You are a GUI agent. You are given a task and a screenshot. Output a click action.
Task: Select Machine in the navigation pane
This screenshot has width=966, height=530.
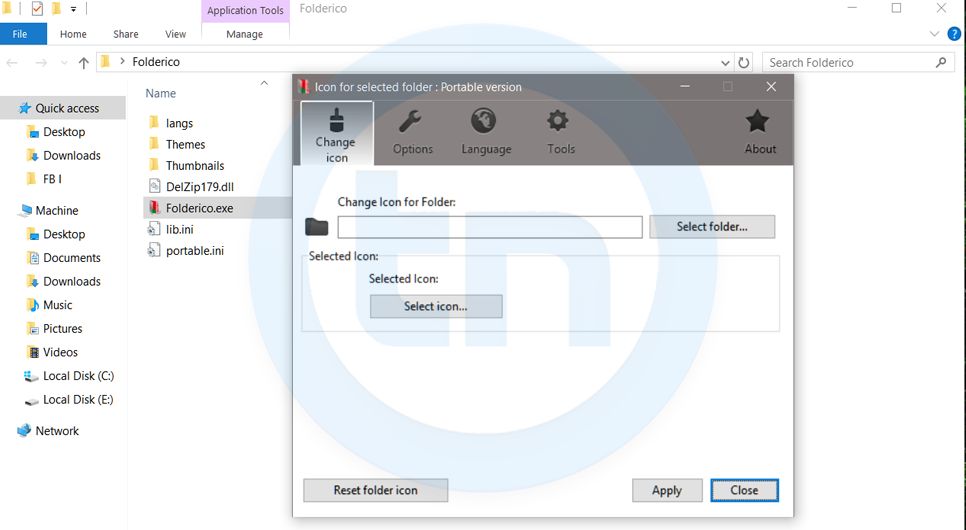57,211
